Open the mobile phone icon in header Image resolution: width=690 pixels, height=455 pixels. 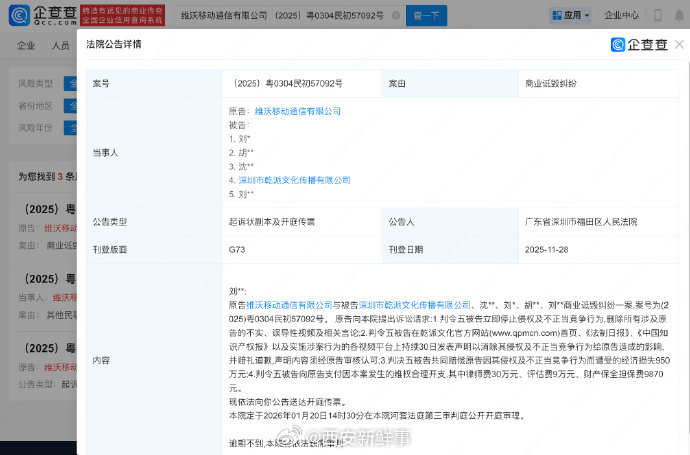(658, 15)
